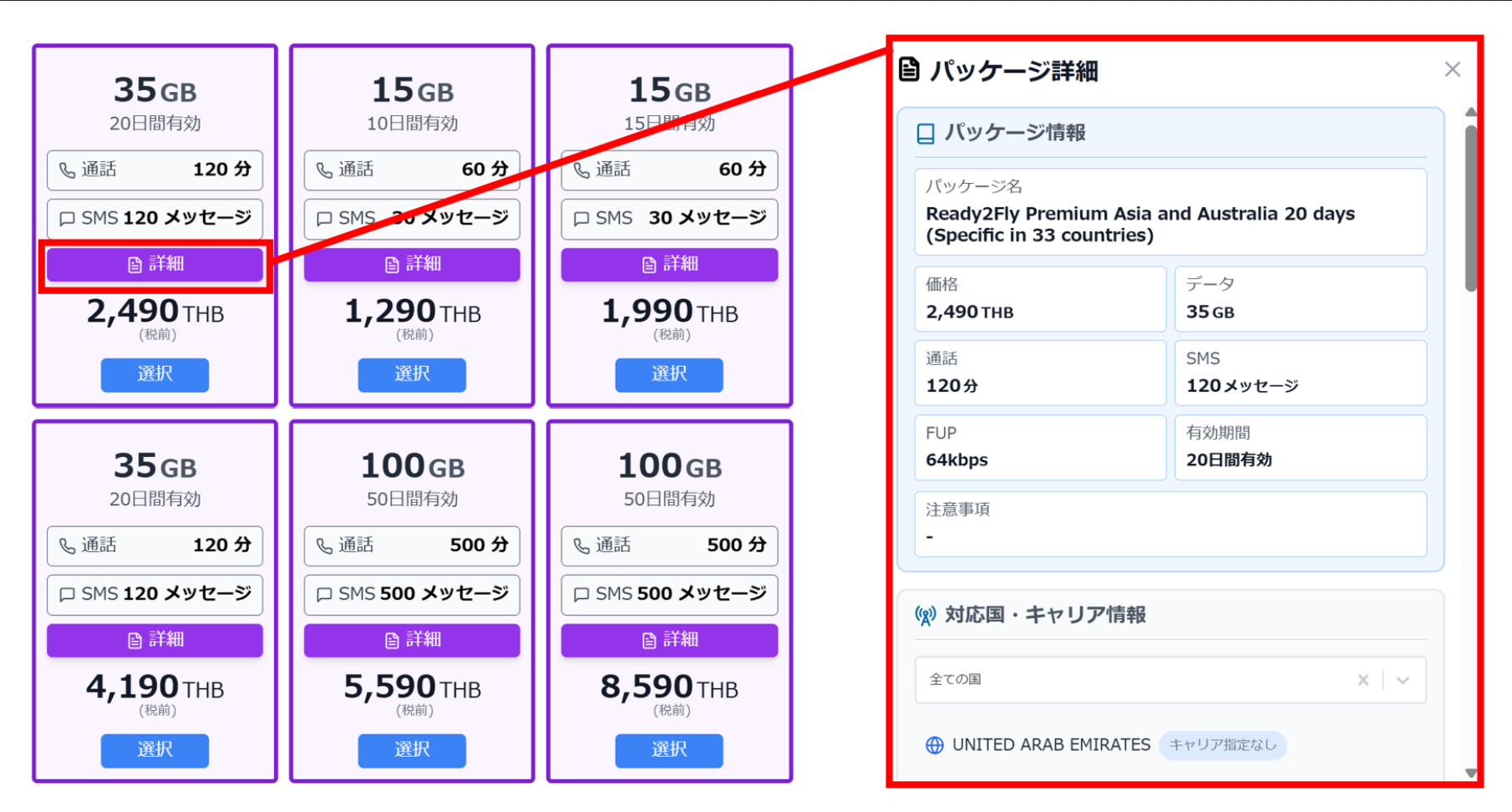Select the 35GB 4,190 THB plan
1512x812 pixels.
click(155, 750)
